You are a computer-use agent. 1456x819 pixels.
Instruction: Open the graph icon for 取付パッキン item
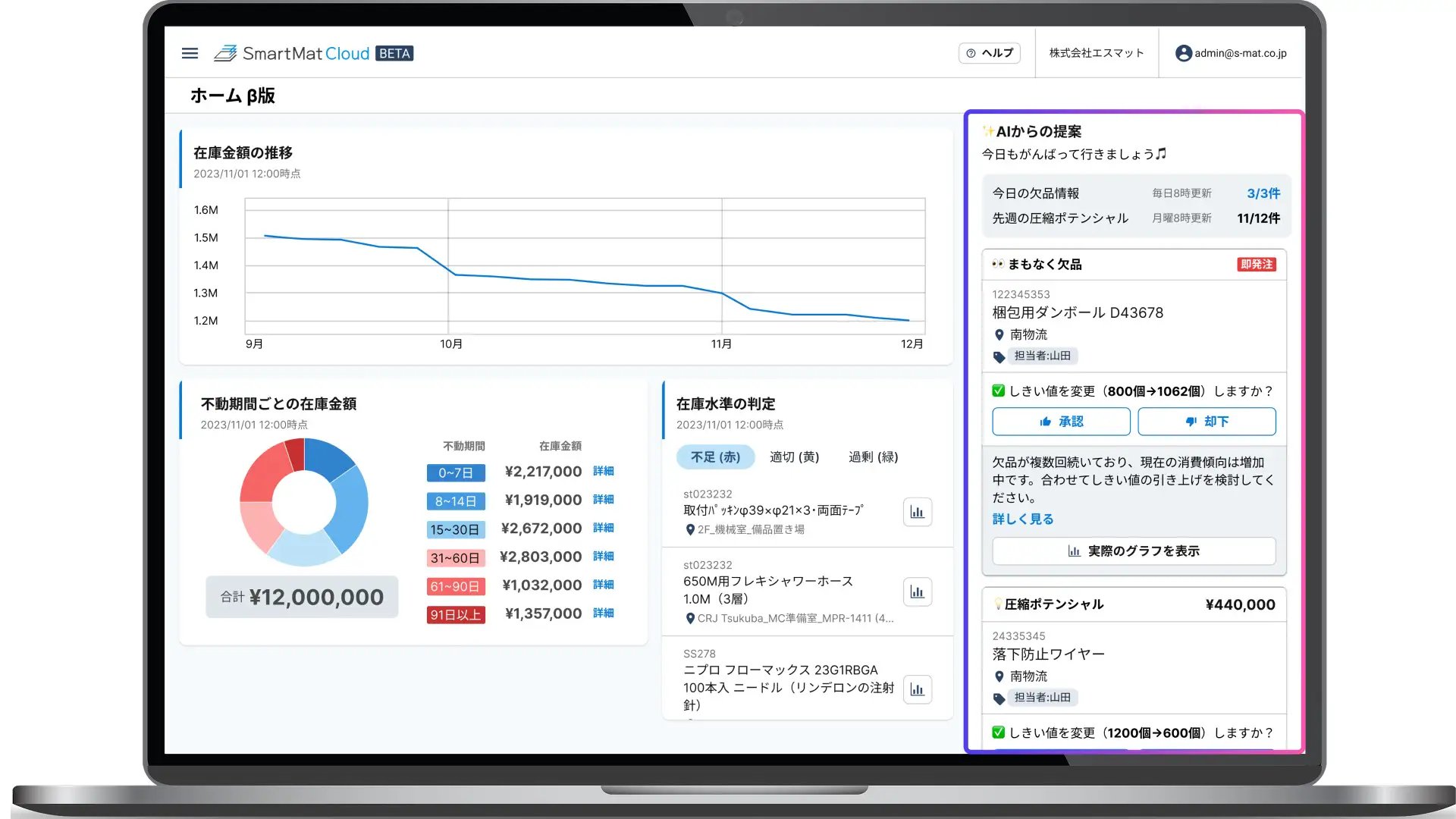click(917, 512)
